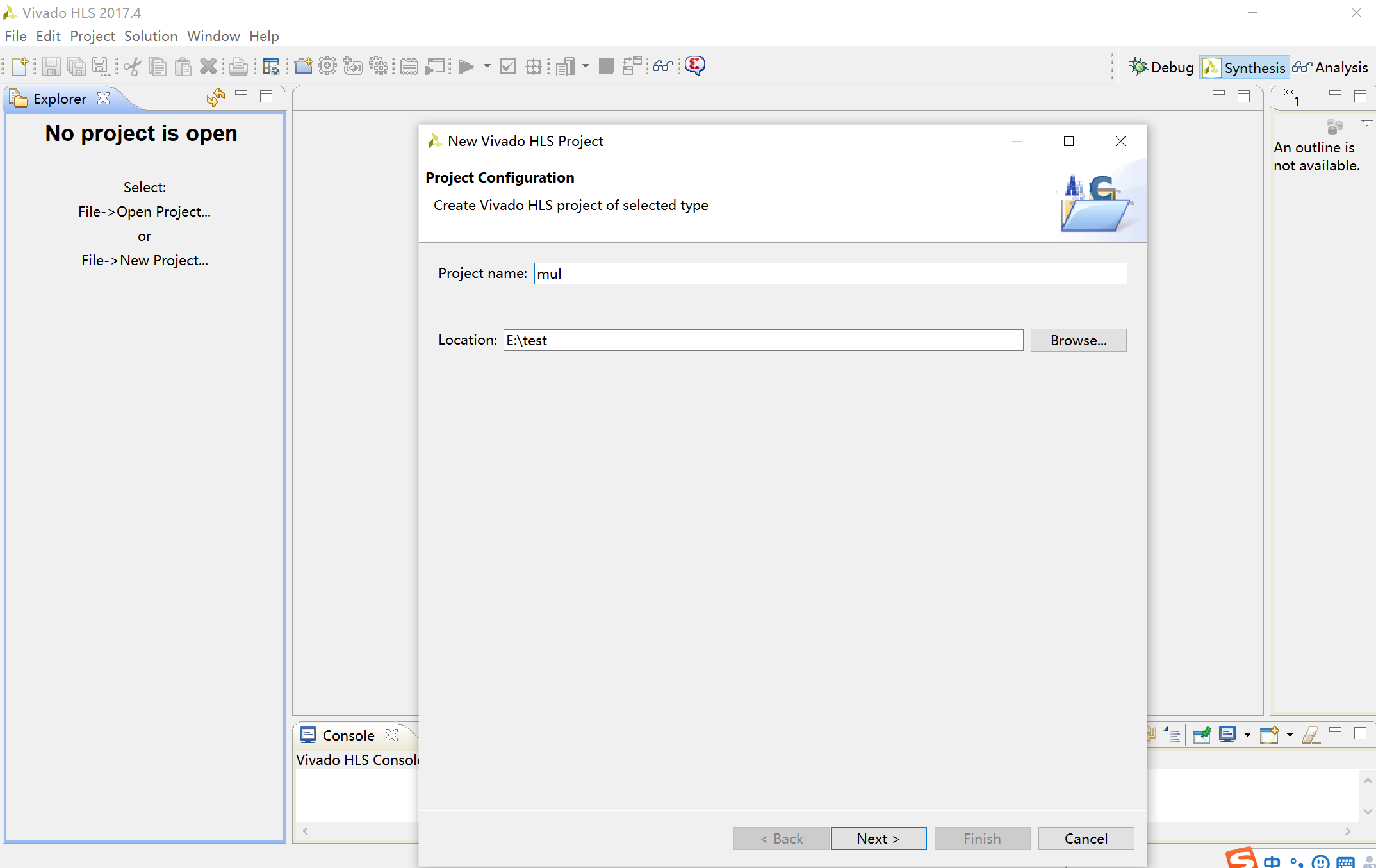Viewport: 1376px width, 868px height.
Task: Click the Save All toolbar icon
Action: click(76, 66)
